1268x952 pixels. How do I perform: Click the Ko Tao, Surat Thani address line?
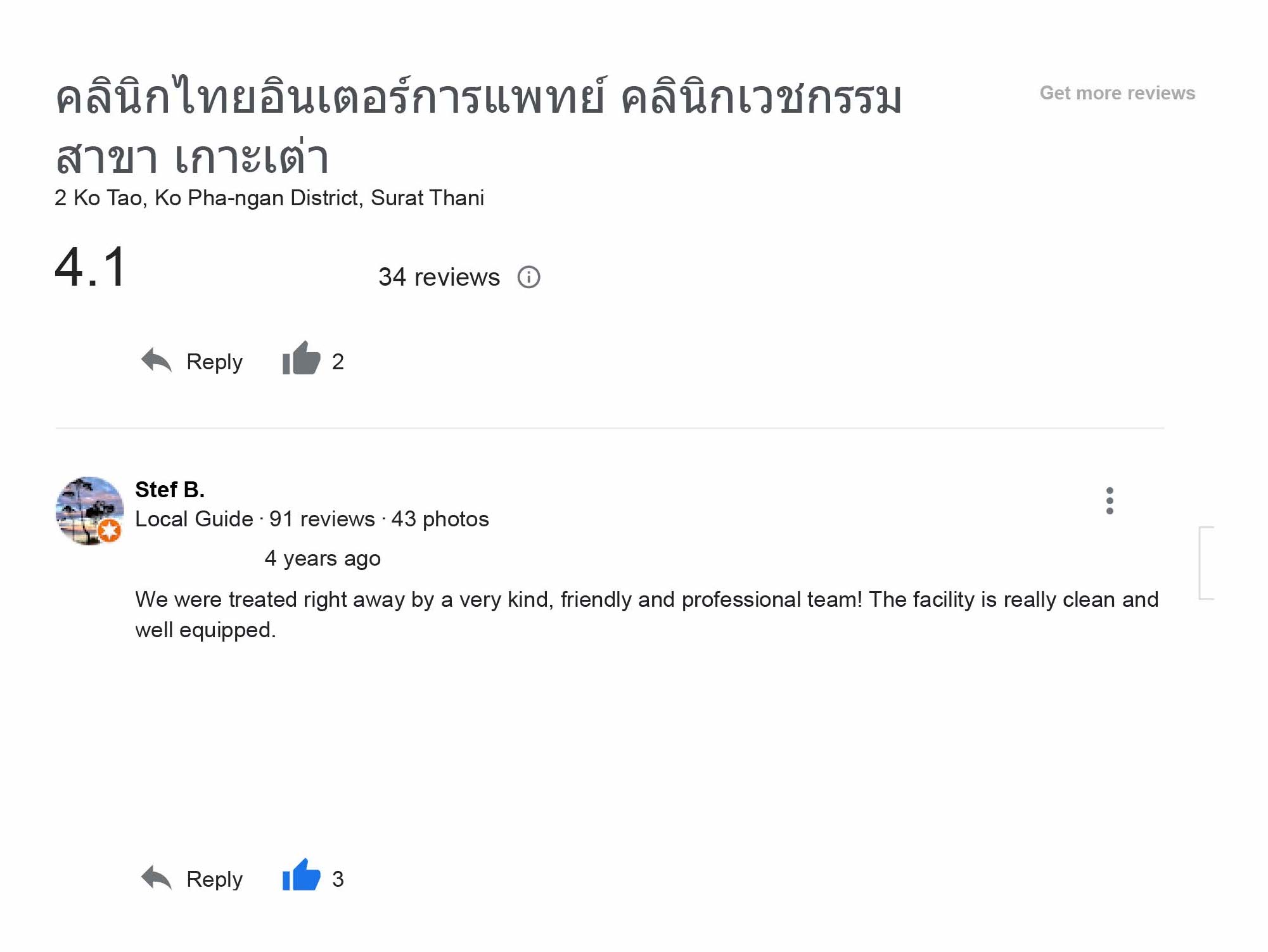click(x=269, y=198)
